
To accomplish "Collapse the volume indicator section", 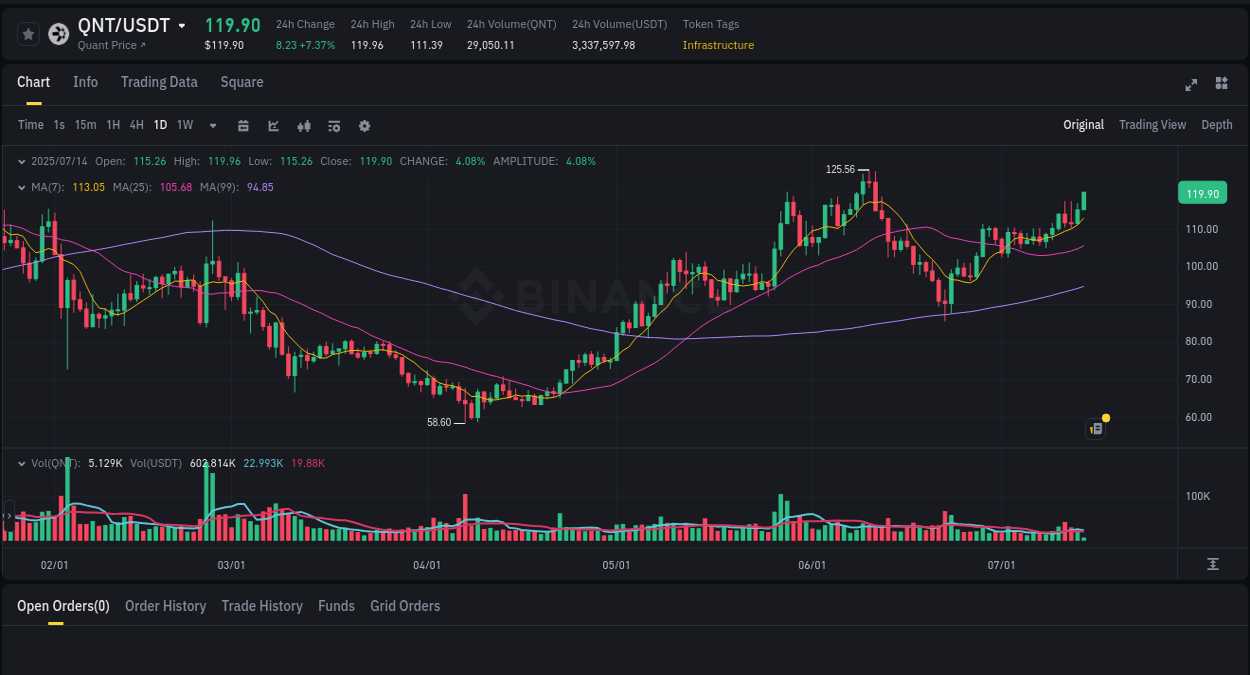I will 22,464.
